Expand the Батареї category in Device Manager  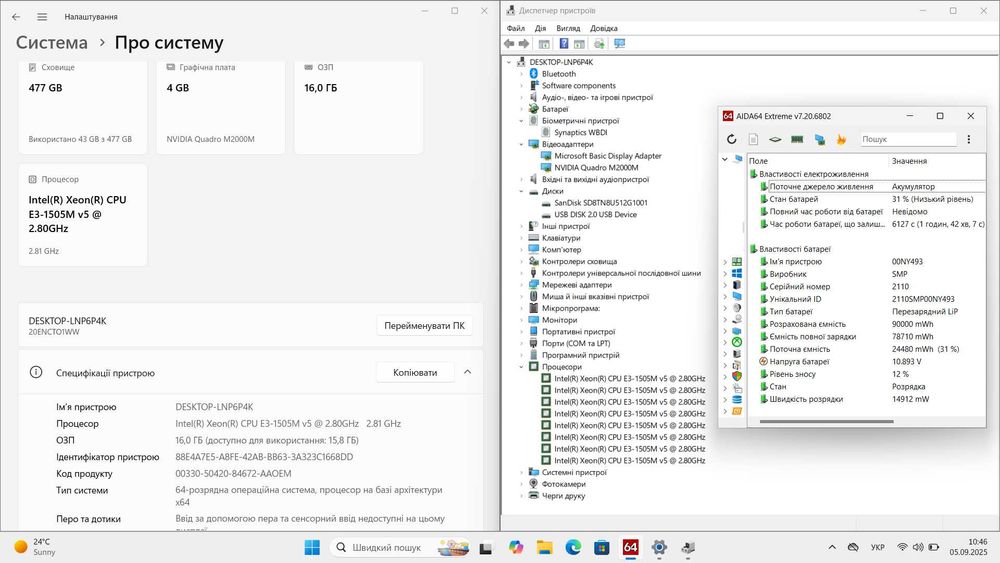tap(521, 109)
